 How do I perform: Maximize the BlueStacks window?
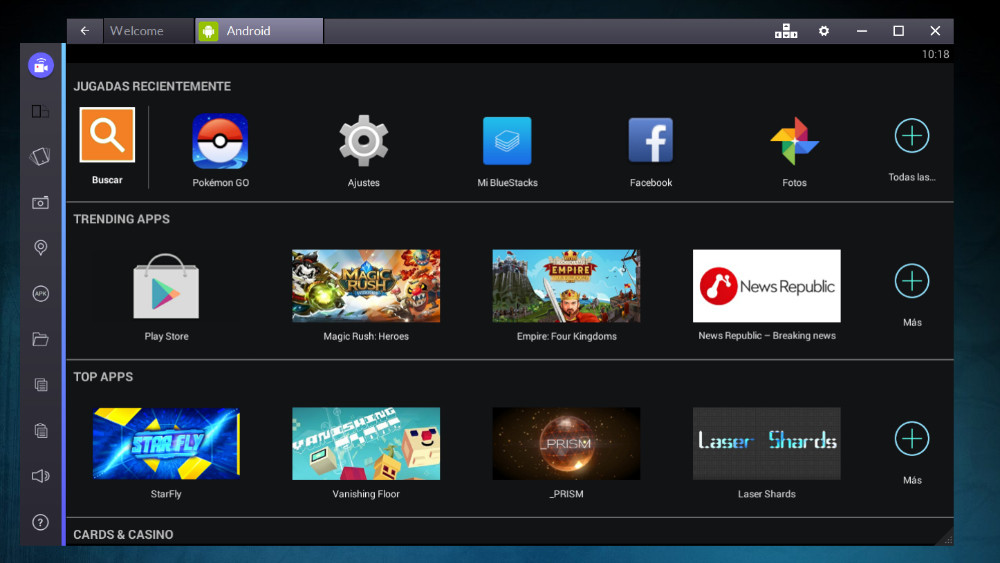pyautogui.click(x=899, y=31)
